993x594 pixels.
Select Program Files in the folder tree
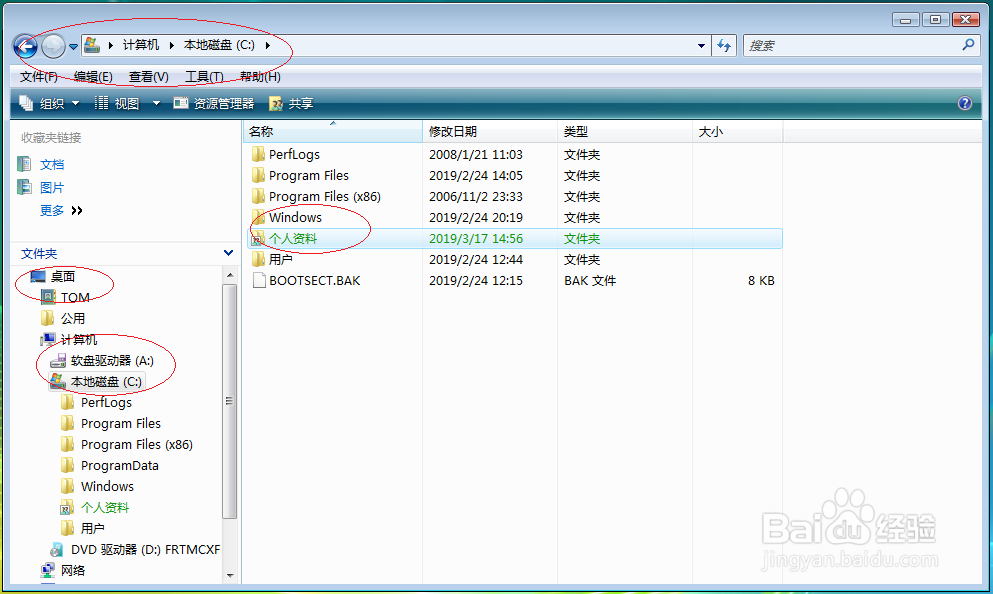pyautogui.click(x=120, y=424)
